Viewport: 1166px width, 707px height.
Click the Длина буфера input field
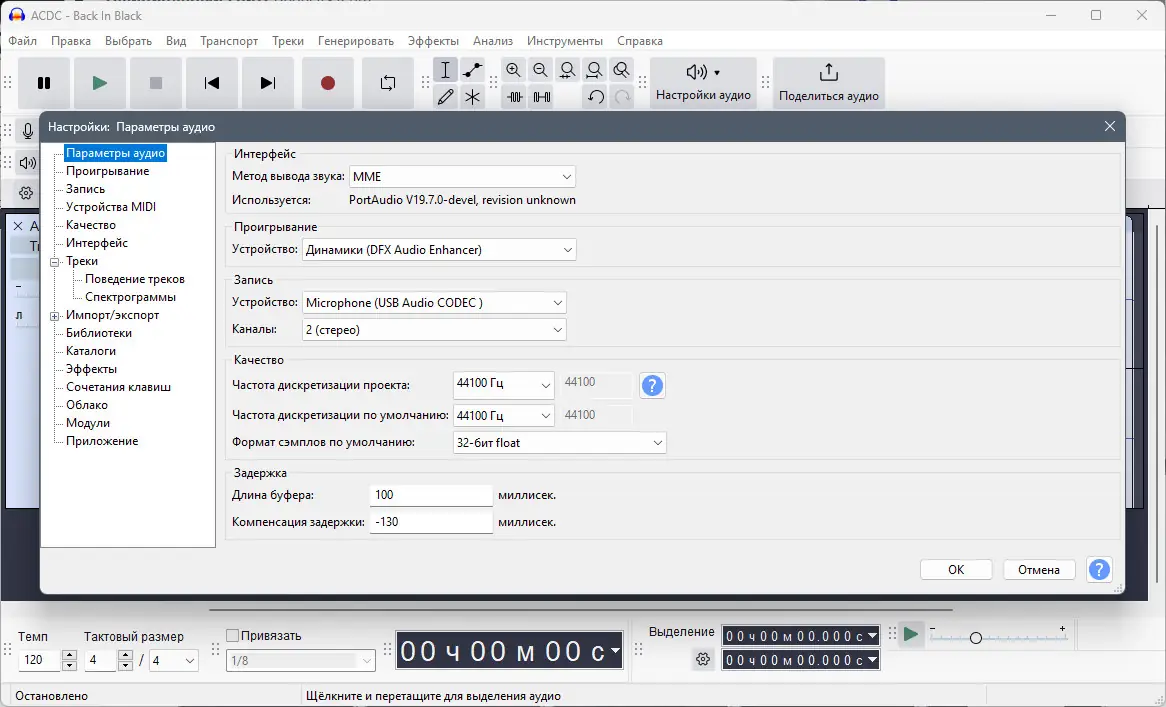[430, 494]
